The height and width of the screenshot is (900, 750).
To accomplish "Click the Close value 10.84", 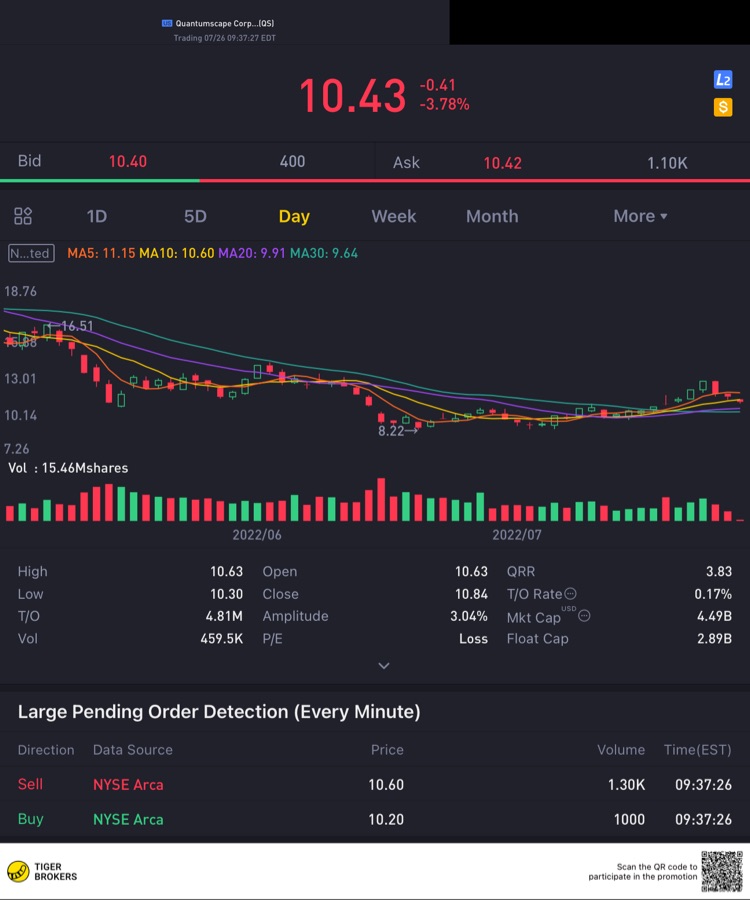I will pyautogui.click(x=471, y=594).
